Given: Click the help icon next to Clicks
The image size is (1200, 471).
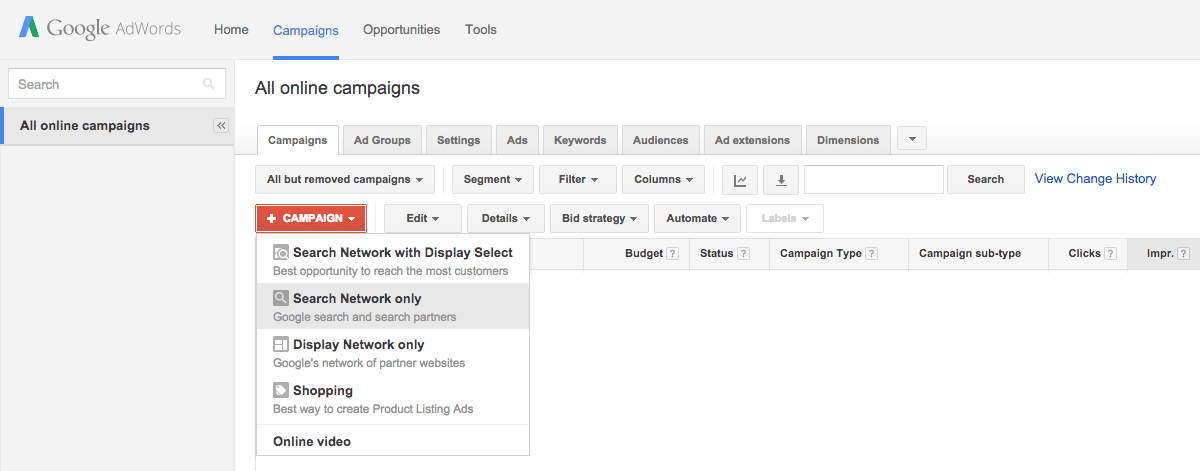Looking at the screenshot, I should (1111, 254).
